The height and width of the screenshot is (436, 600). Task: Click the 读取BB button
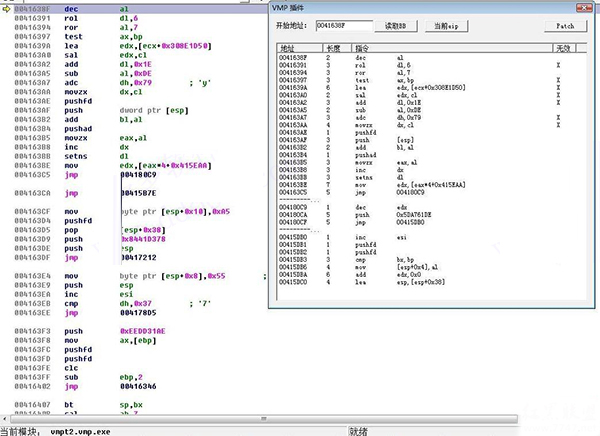pyautogui.click(x=399, y=25)
